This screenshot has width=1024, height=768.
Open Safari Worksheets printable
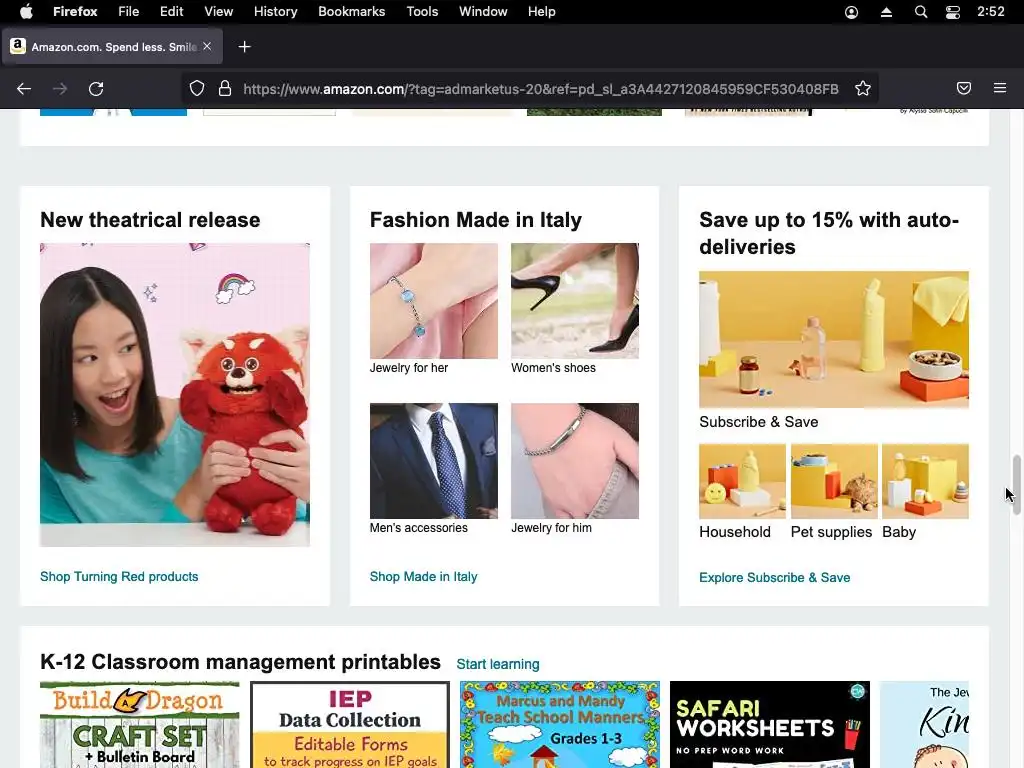[770, 725]
